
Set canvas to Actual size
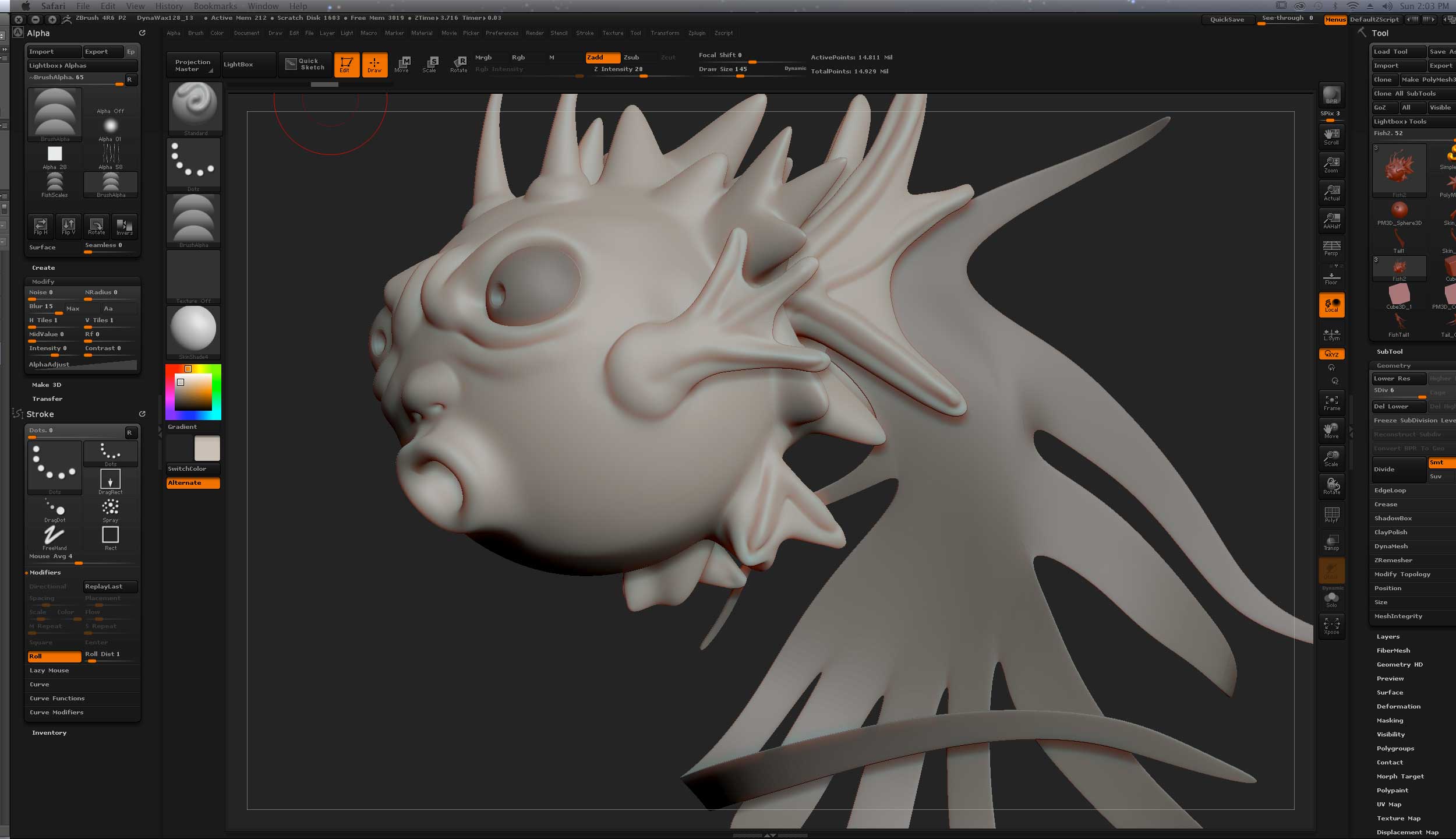pos(1331,192)
